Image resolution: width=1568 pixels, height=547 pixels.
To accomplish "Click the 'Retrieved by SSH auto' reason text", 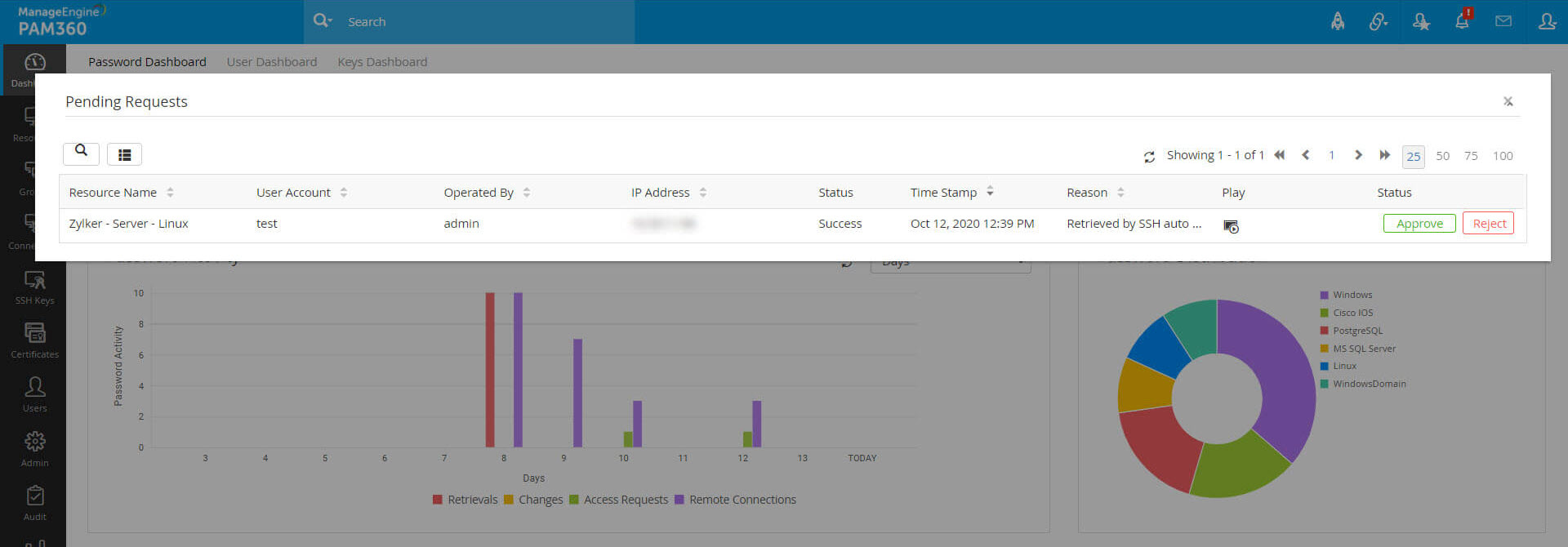I will 1134,224.
